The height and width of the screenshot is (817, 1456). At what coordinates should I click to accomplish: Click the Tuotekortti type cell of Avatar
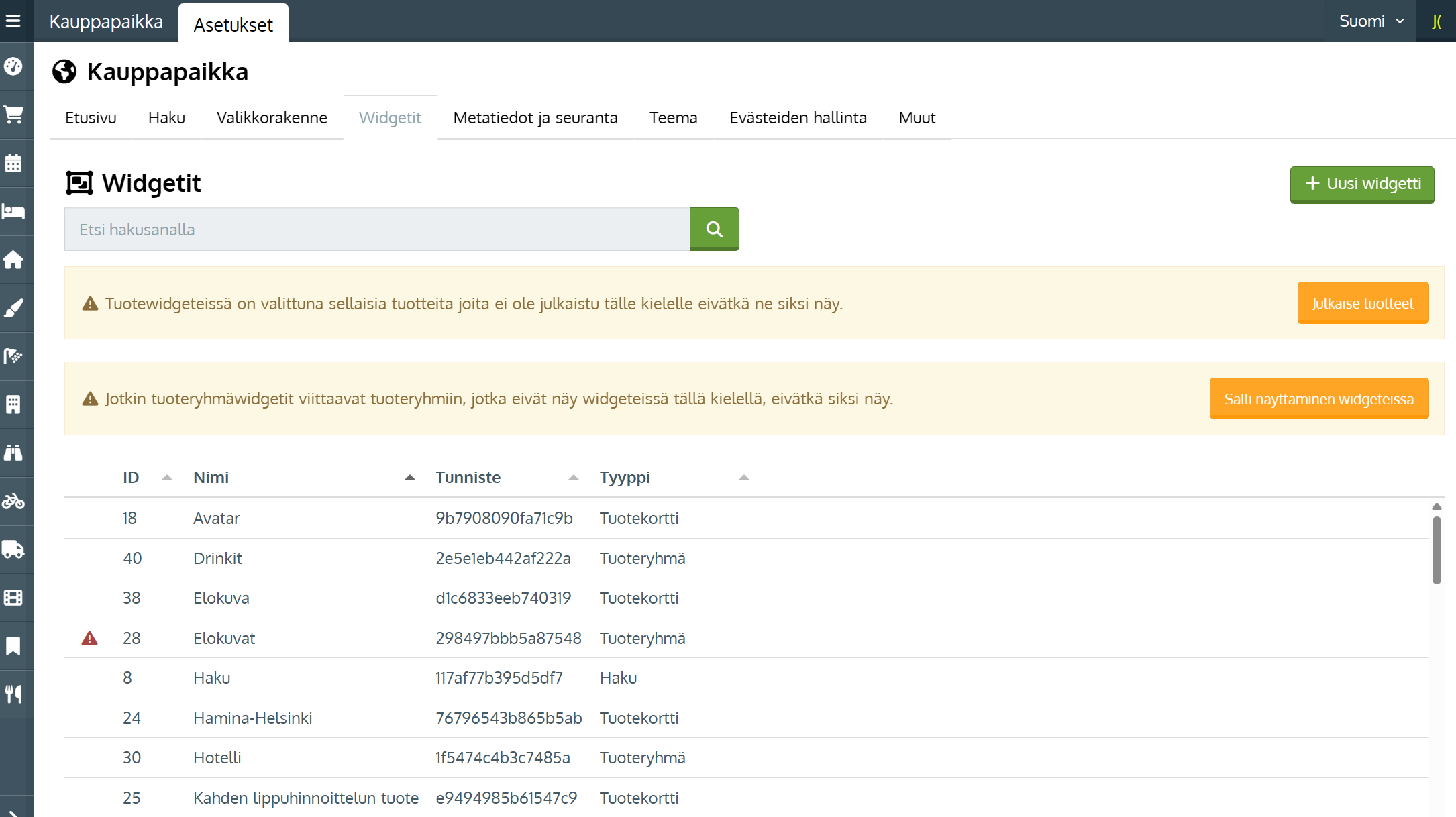[639, 518]
